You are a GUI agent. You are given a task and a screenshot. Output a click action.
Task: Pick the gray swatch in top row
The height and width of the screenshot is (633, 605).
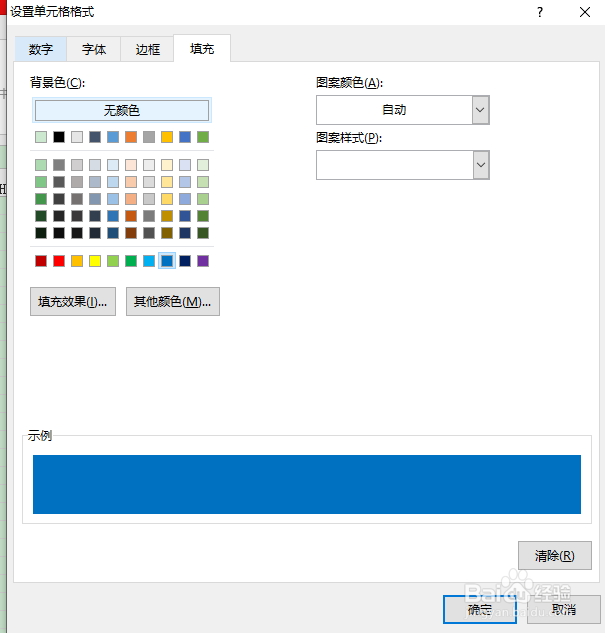149,137
